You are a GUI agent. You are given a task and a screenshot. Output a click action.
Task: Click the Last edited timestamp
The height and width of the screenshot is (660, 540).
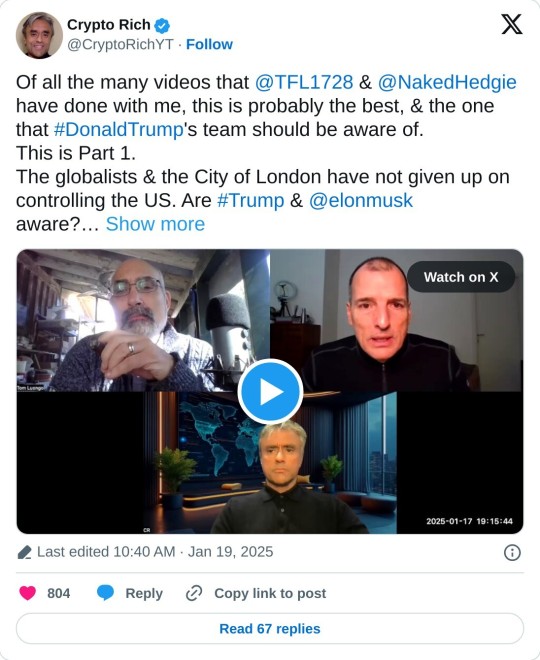(155, 552)
